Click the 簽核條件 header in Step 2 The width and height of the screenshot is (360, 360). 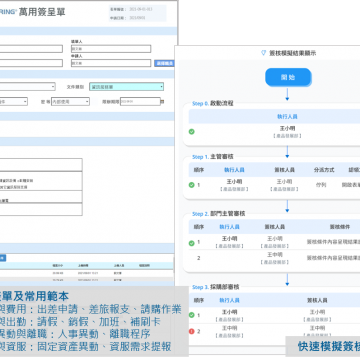(x=340, y=227)
